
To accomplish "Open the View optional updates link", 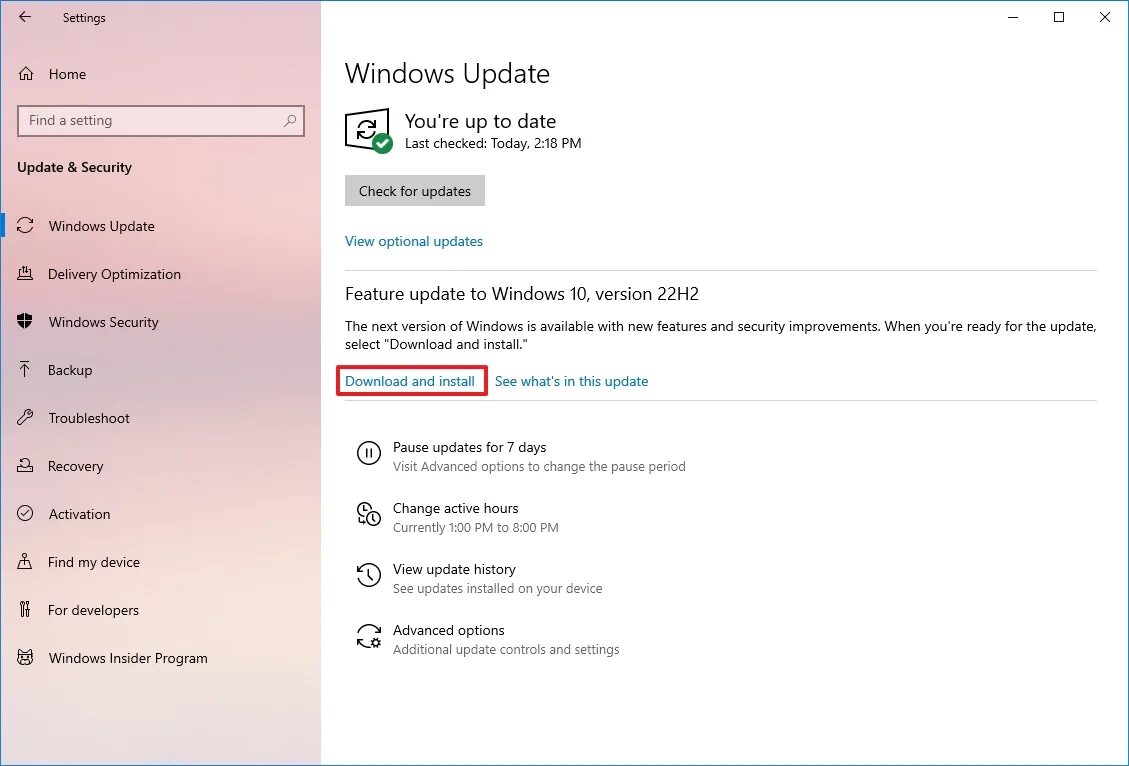I will (x=414, y=241).
